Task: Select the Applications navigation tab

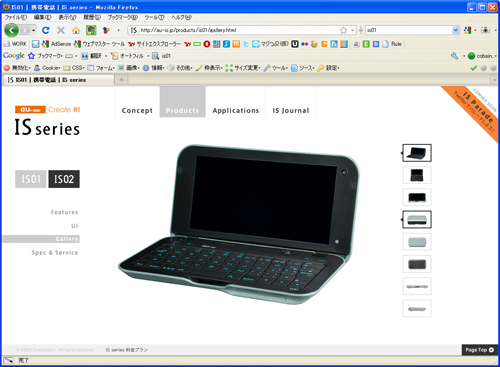Action: [x=236, y=110]
